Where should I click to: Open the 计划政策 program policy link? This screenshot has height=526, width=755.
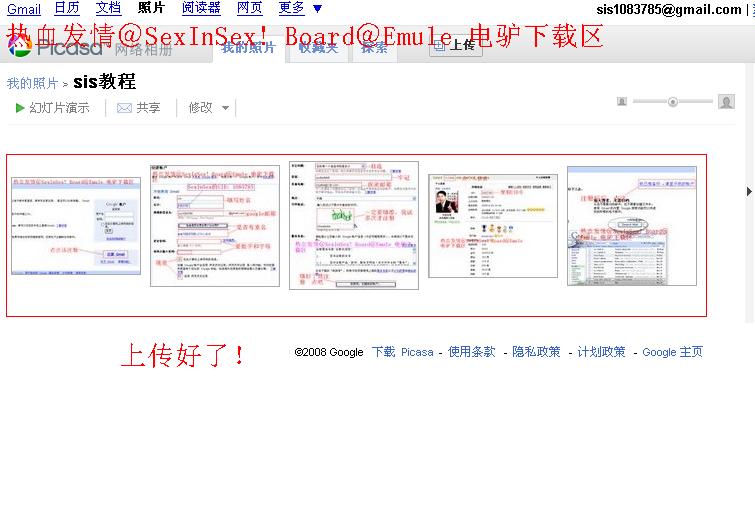pyautogui.click(x=601, y=352)
